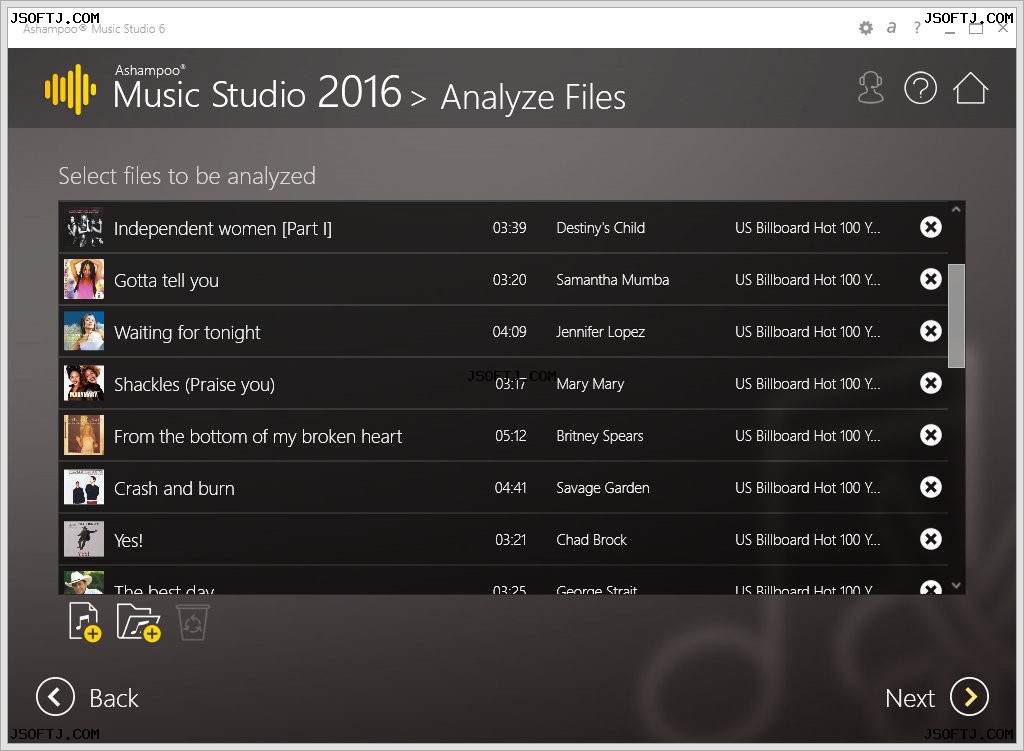
Task: Open the support person icon
Action: tap(871, 88)
